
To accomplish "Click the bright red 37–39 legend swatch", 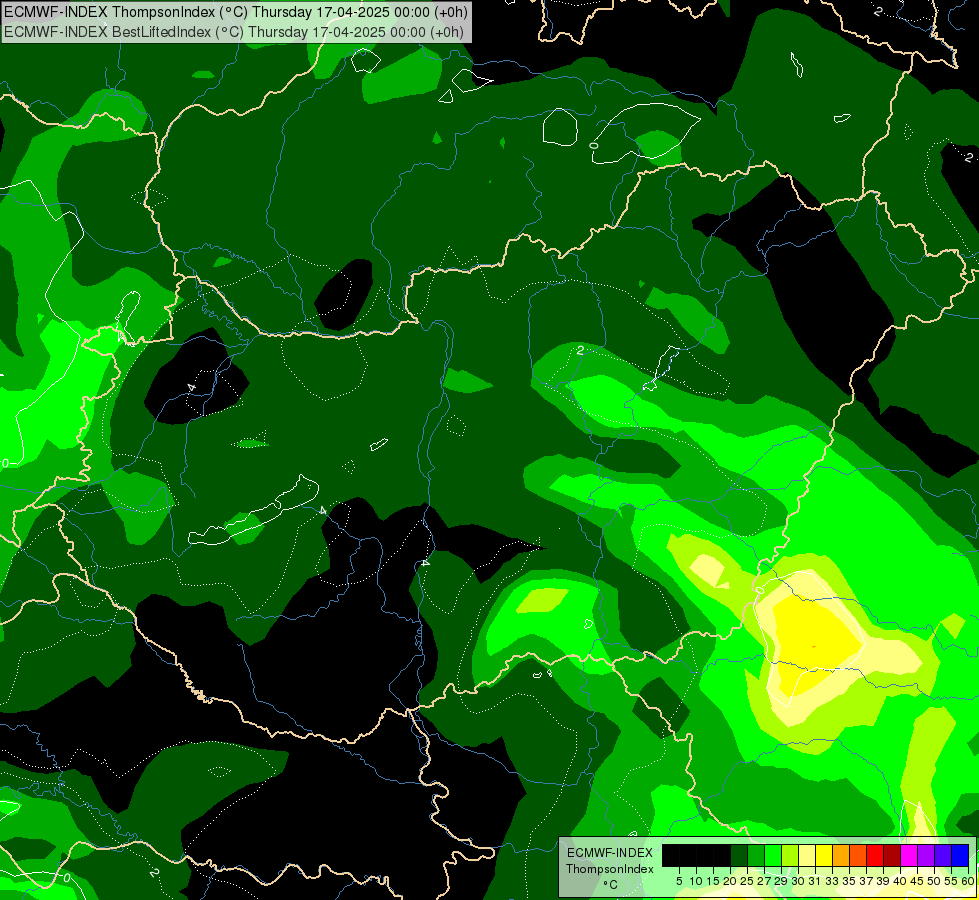I will click(x=875, y=855).
